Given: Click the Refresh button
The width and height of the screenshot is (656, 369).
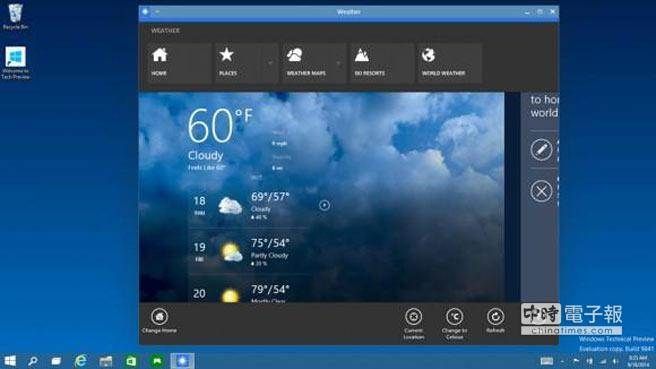Looking at the screenshot, I should tap(495, 321).
